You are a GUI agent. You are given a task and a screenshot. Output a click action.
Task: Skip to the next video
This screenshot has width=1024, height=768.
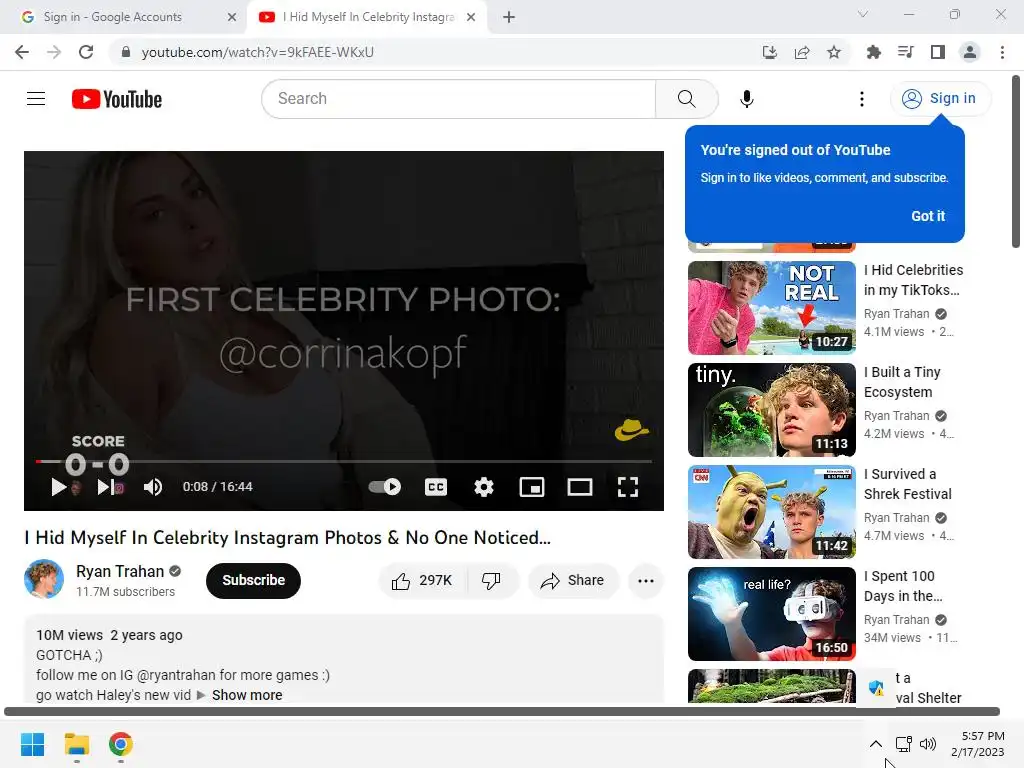coord(104,487)
